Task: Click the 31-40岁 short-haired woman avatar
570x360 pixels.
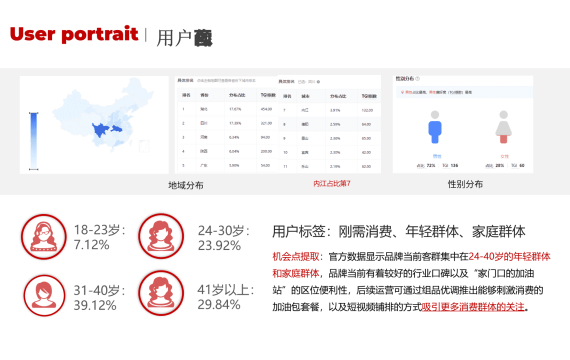Action: pyautogui.click(x=44, y=295)
